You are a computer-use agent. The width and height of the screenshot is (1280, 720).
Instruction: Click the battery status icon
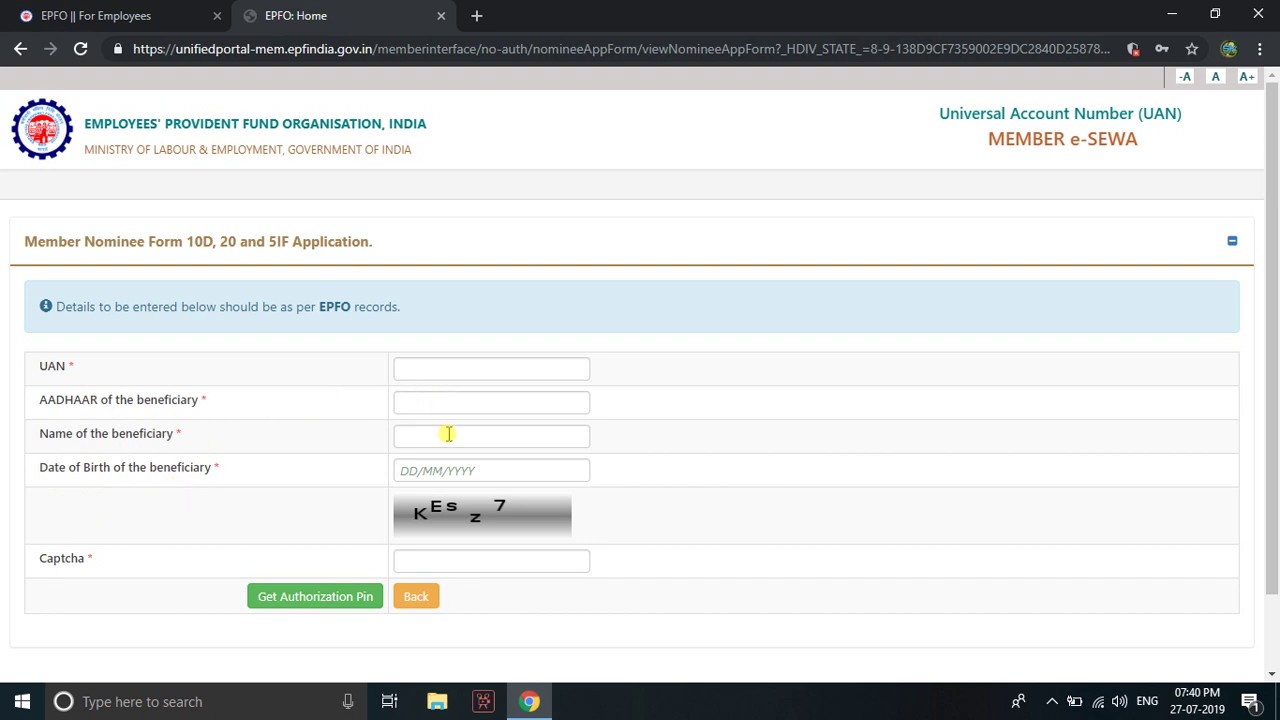coord(1074,701)
